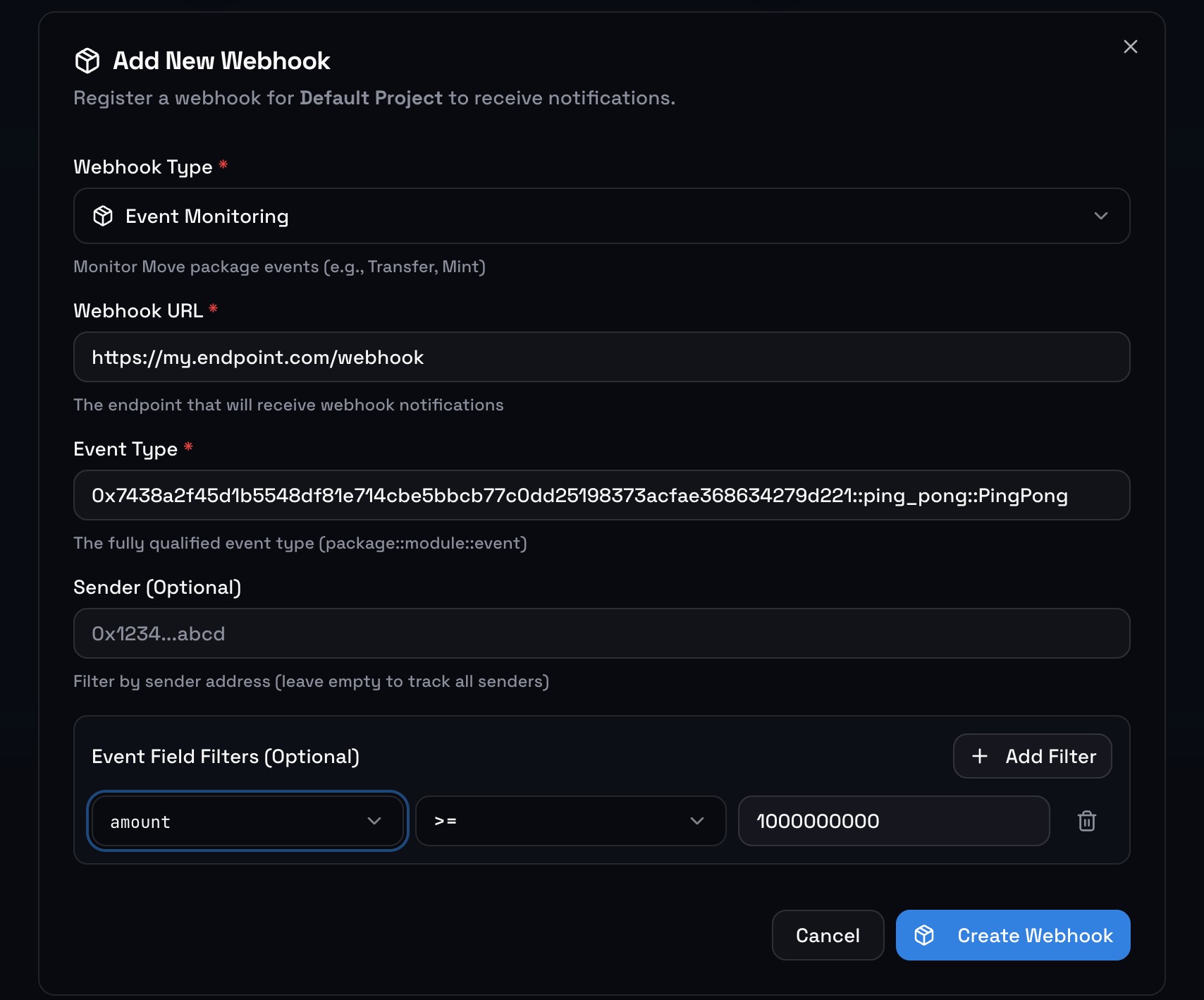Click the optional Sender address field

pyautogui.click(x=601, y=633)
